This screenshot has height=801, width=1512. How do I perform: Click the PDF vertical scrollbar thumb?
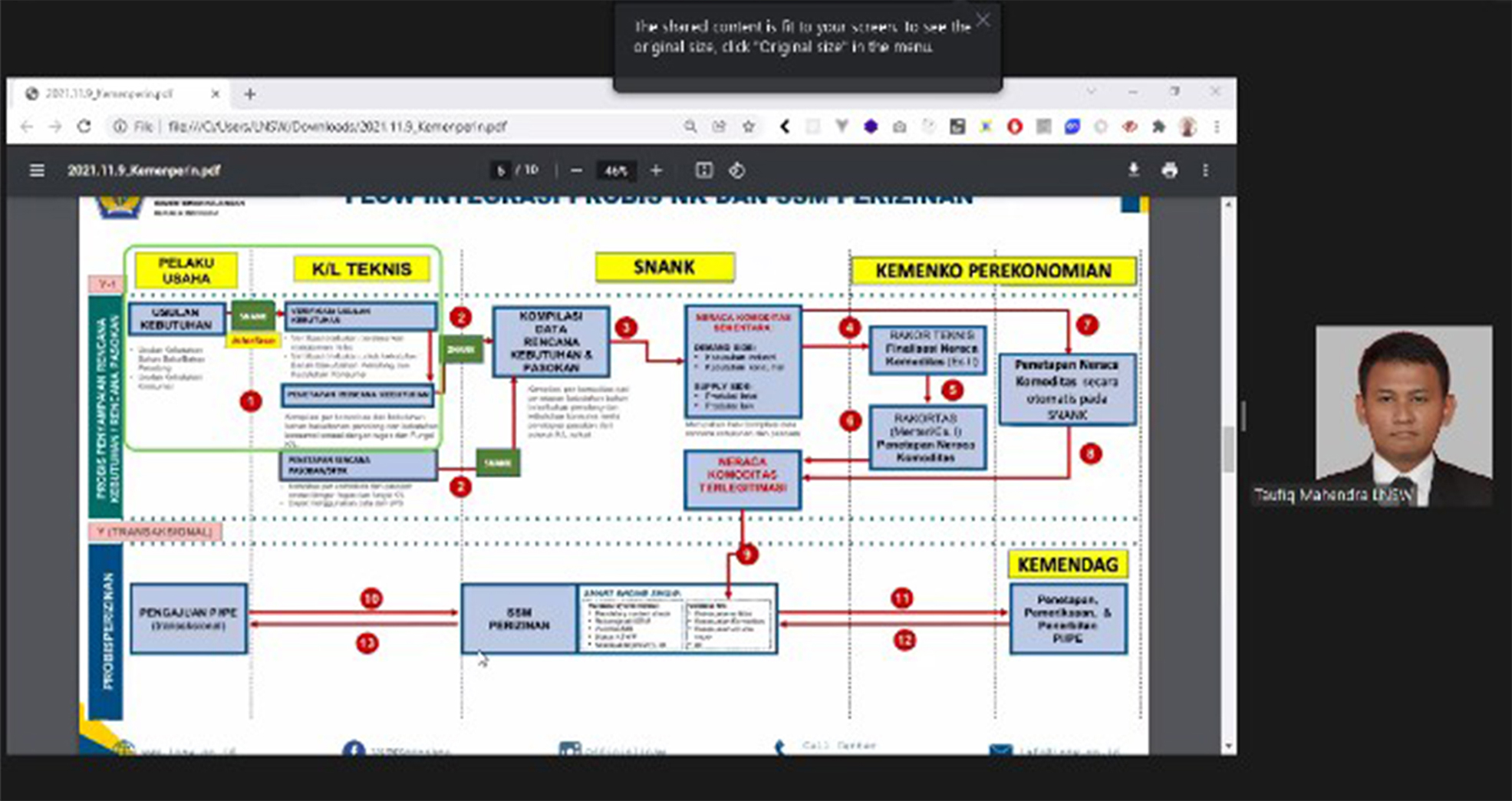tap(1228, 449)
